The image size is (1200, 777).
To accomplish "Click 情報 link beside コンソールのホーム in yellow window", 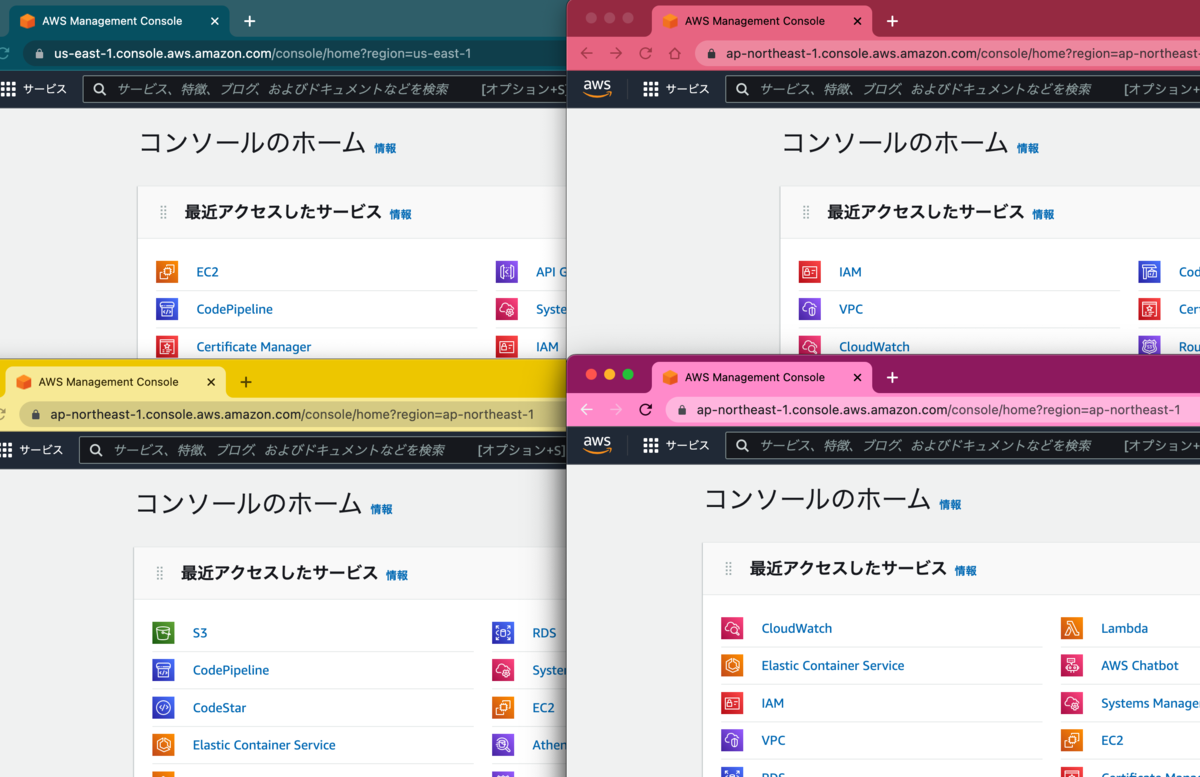I will pyautogui.click(x=381, y=509).
